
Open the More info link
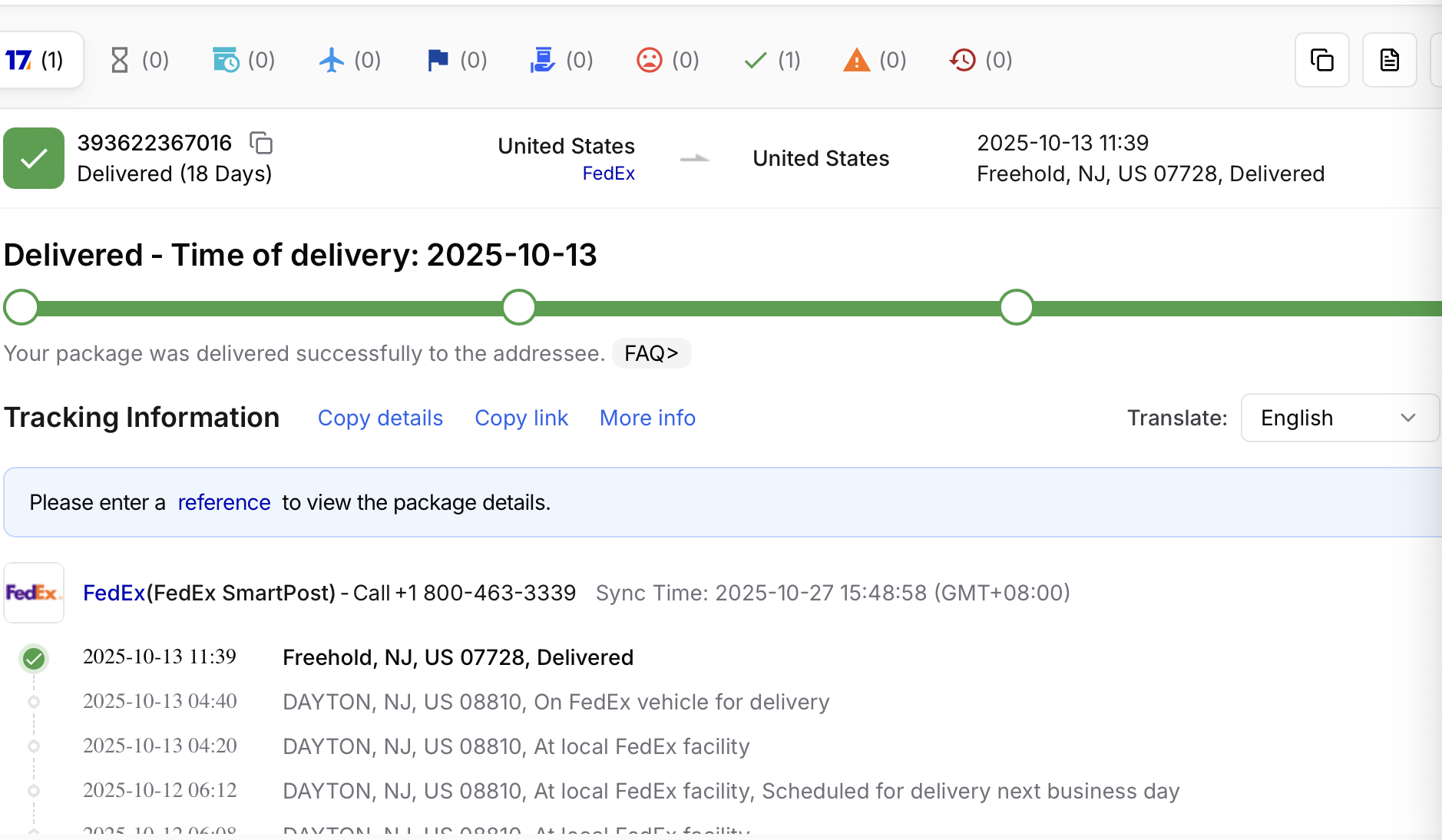point(647,418)
